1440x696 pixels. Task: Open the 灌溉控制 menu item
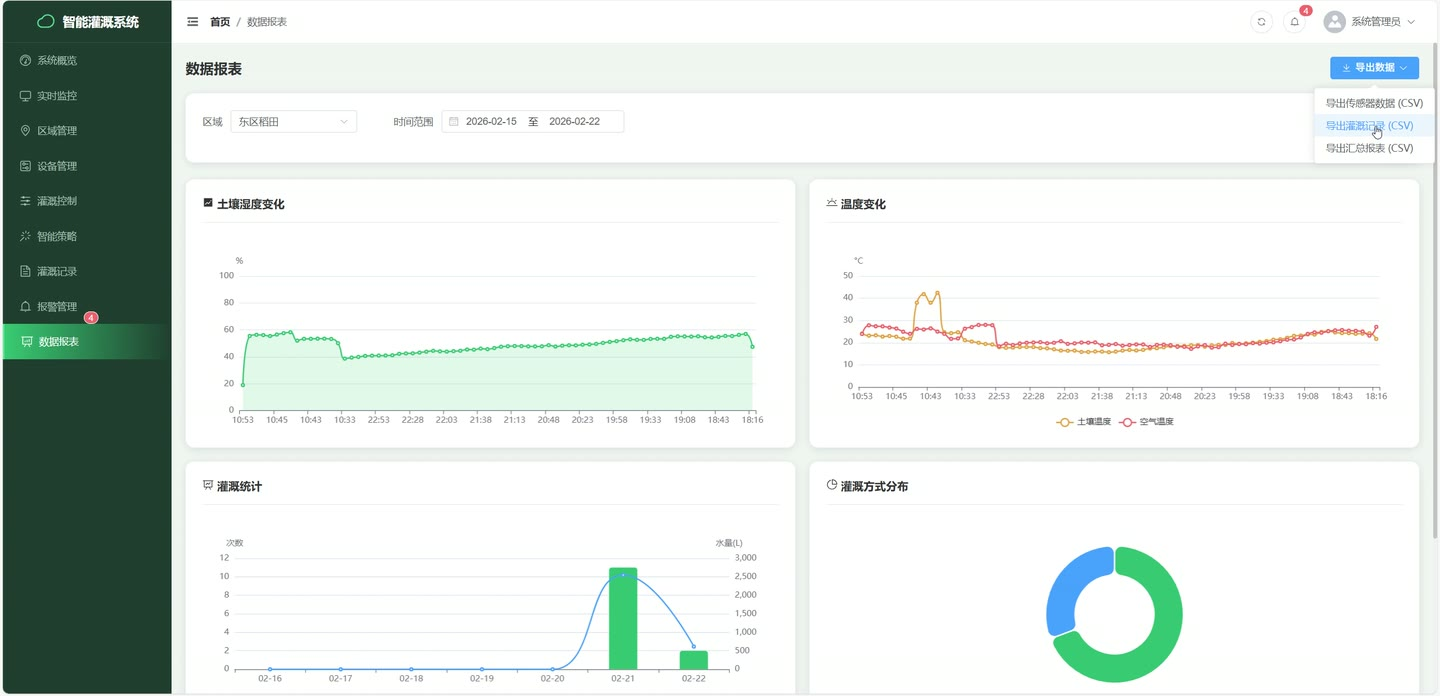[x=86, y=201]
